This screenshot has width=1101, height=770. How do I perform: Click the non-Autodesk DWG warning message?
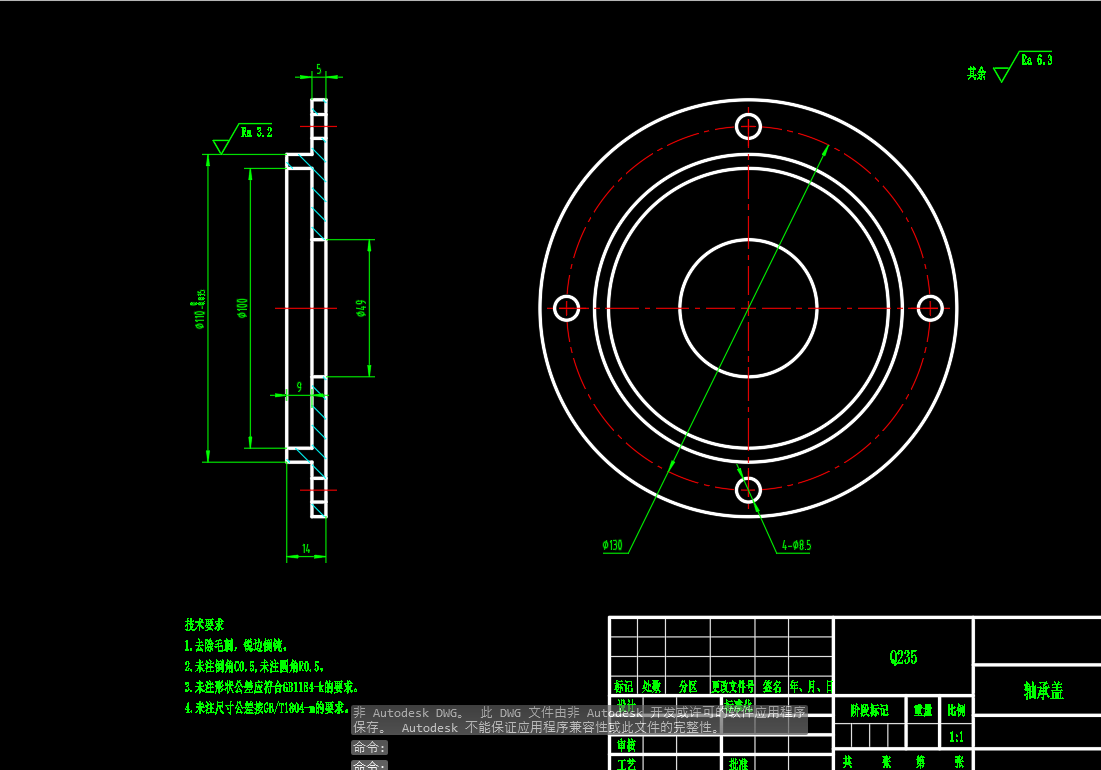[x=579, y=720]
